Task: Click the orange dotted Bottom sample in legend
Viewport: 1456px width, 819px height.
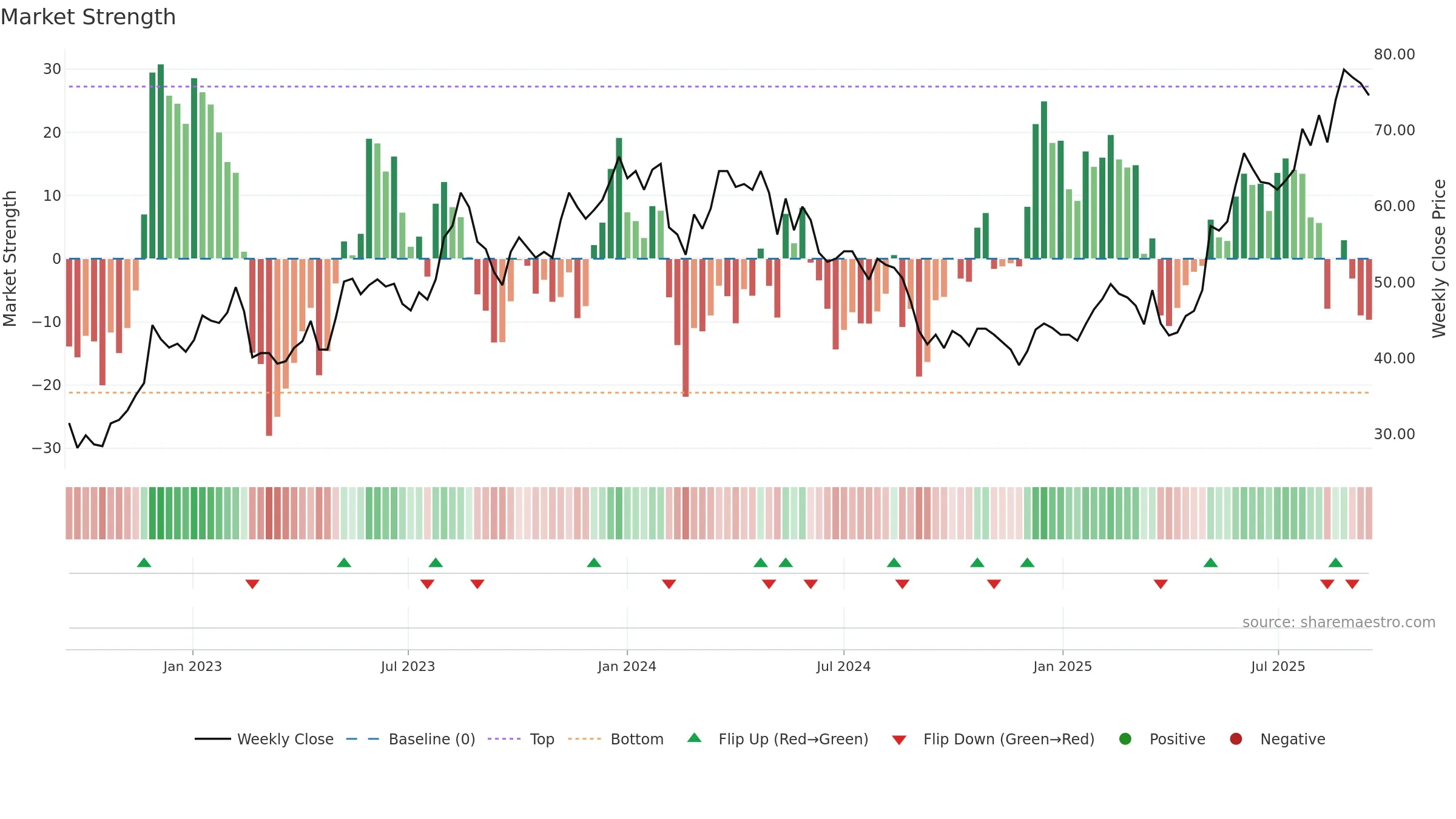Action: (585, 739)
